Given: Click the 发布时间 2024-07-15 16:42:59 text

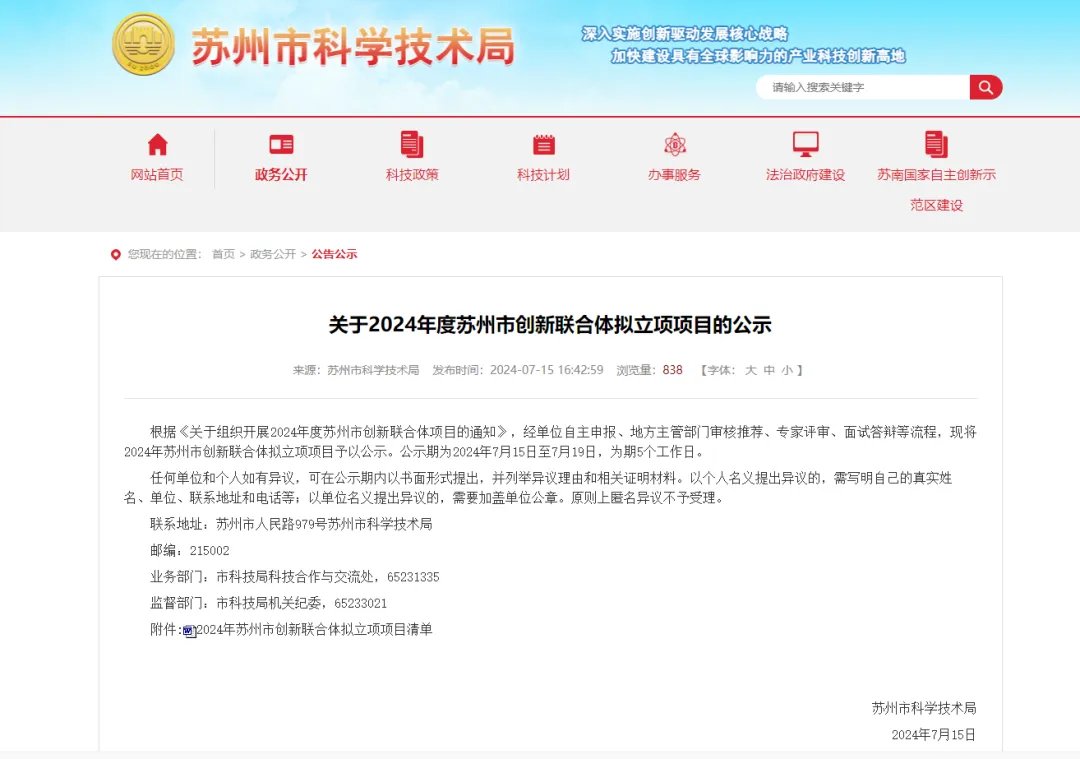Looking at the screenshot, I should pos(518,371).
